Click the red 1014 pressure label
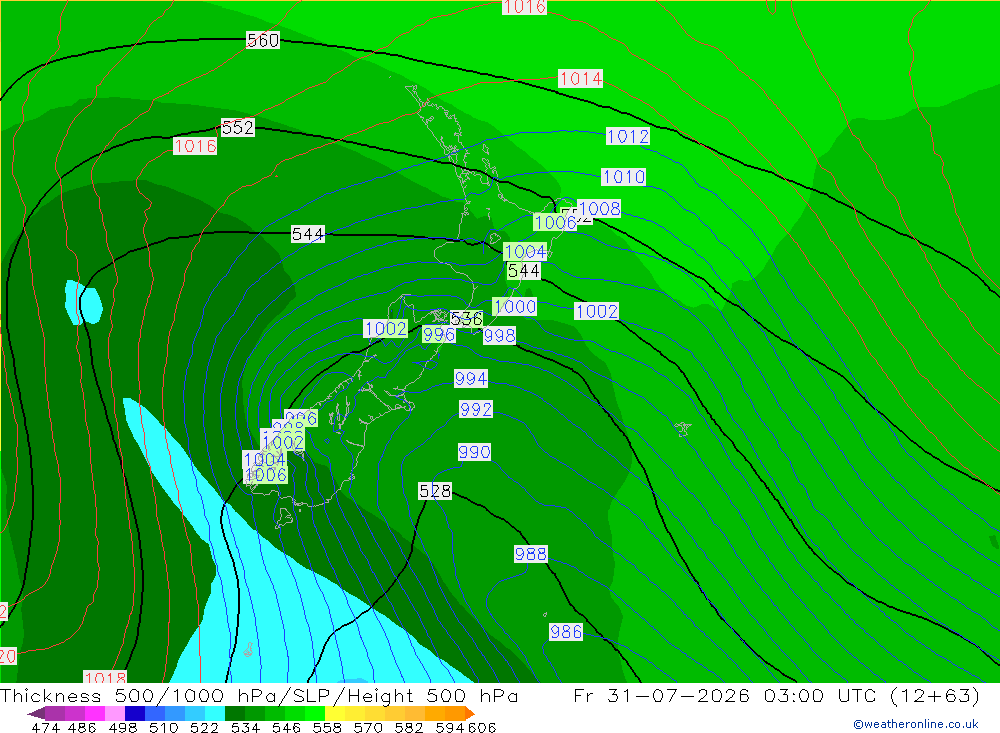This screenshot has height=733, width=1000. click(x=580, y=78)
